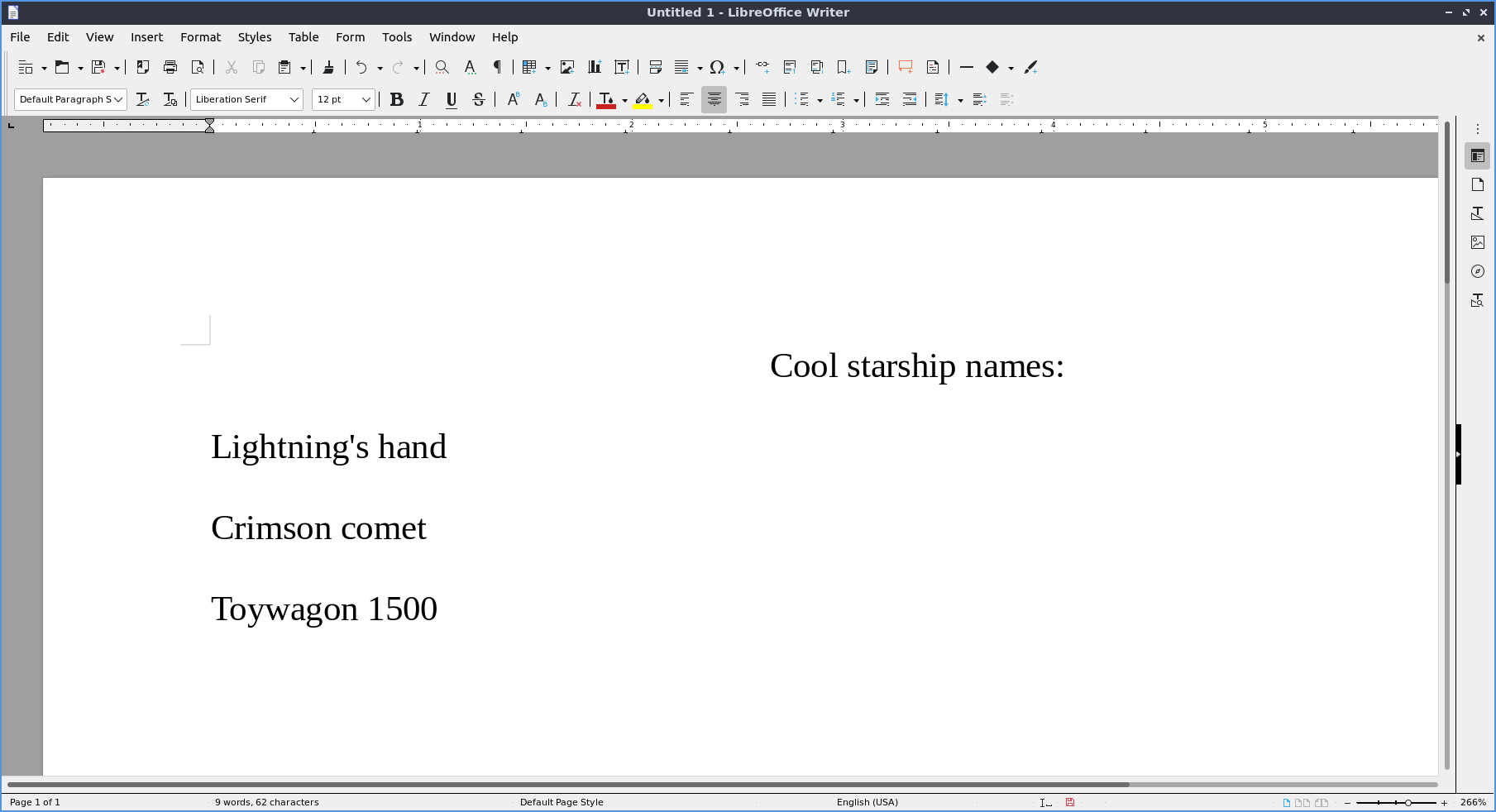Toggle Bold formatting
Viewport: 1496px width, 812px height.
tap(397, 99)
